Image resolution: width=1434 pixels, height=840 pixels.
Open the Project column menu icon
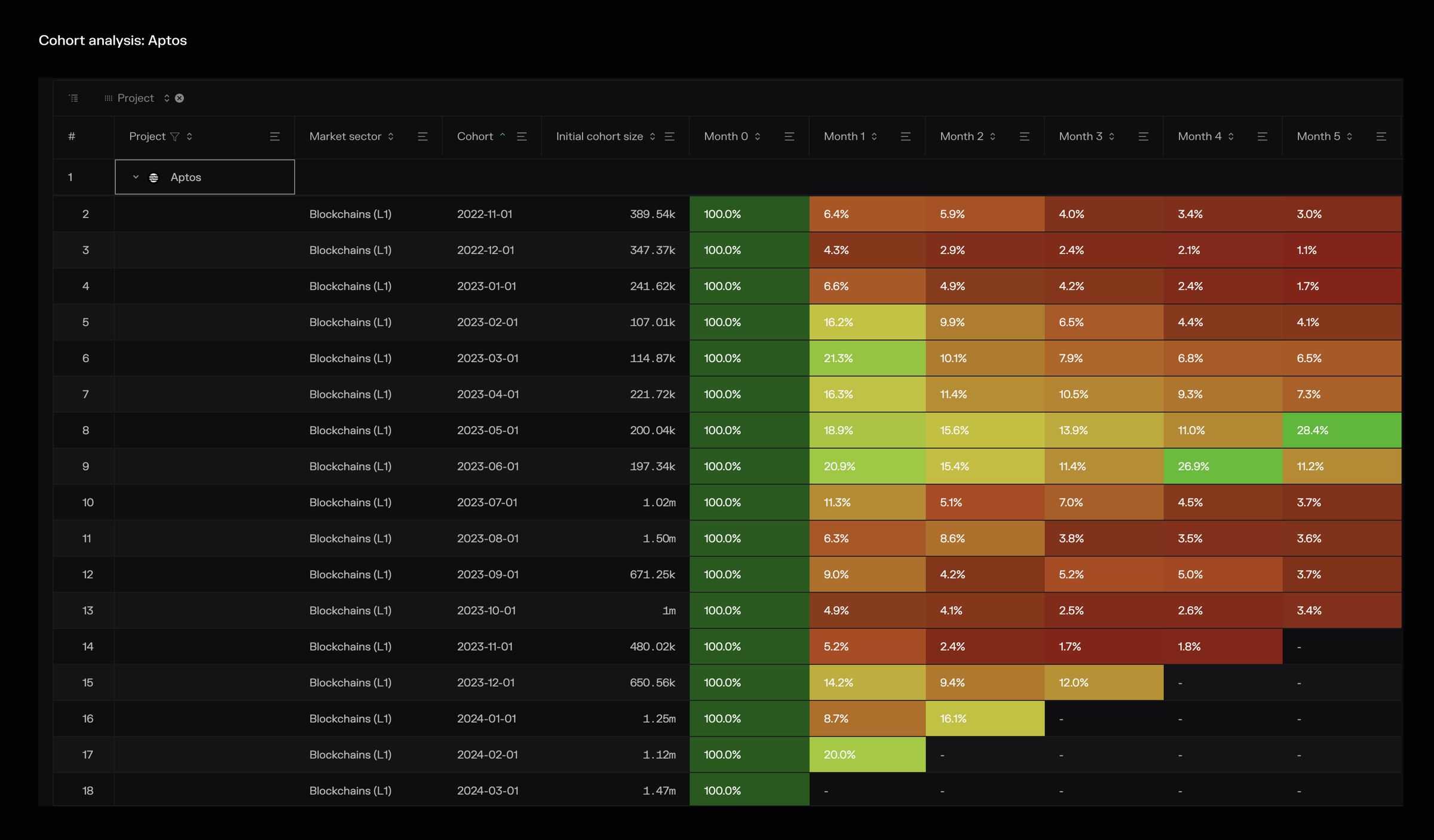(x=275, y=137)
